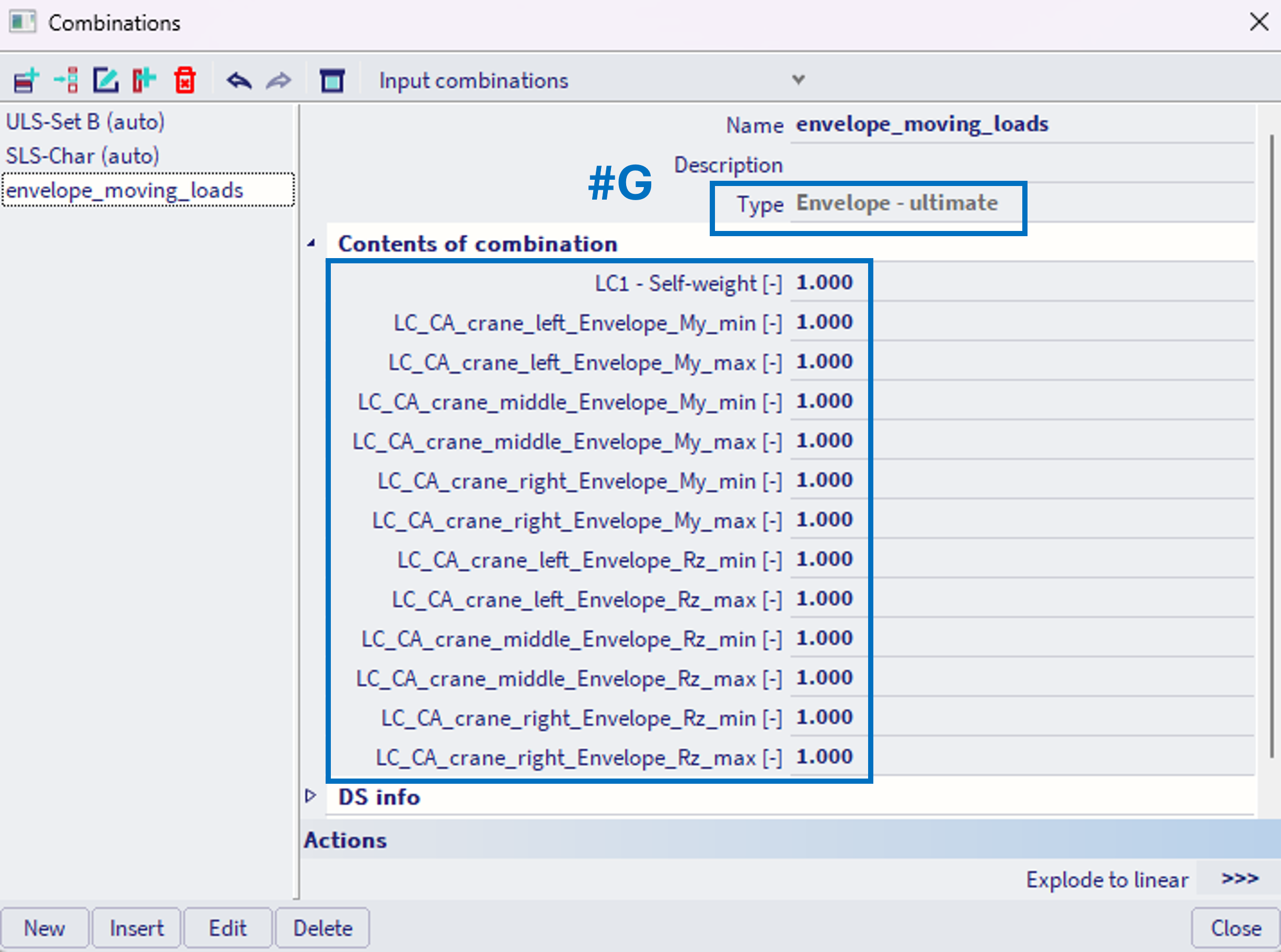1281x952 pixels.
Task: Expand the DS info section
Action: (x=311, y=796)
